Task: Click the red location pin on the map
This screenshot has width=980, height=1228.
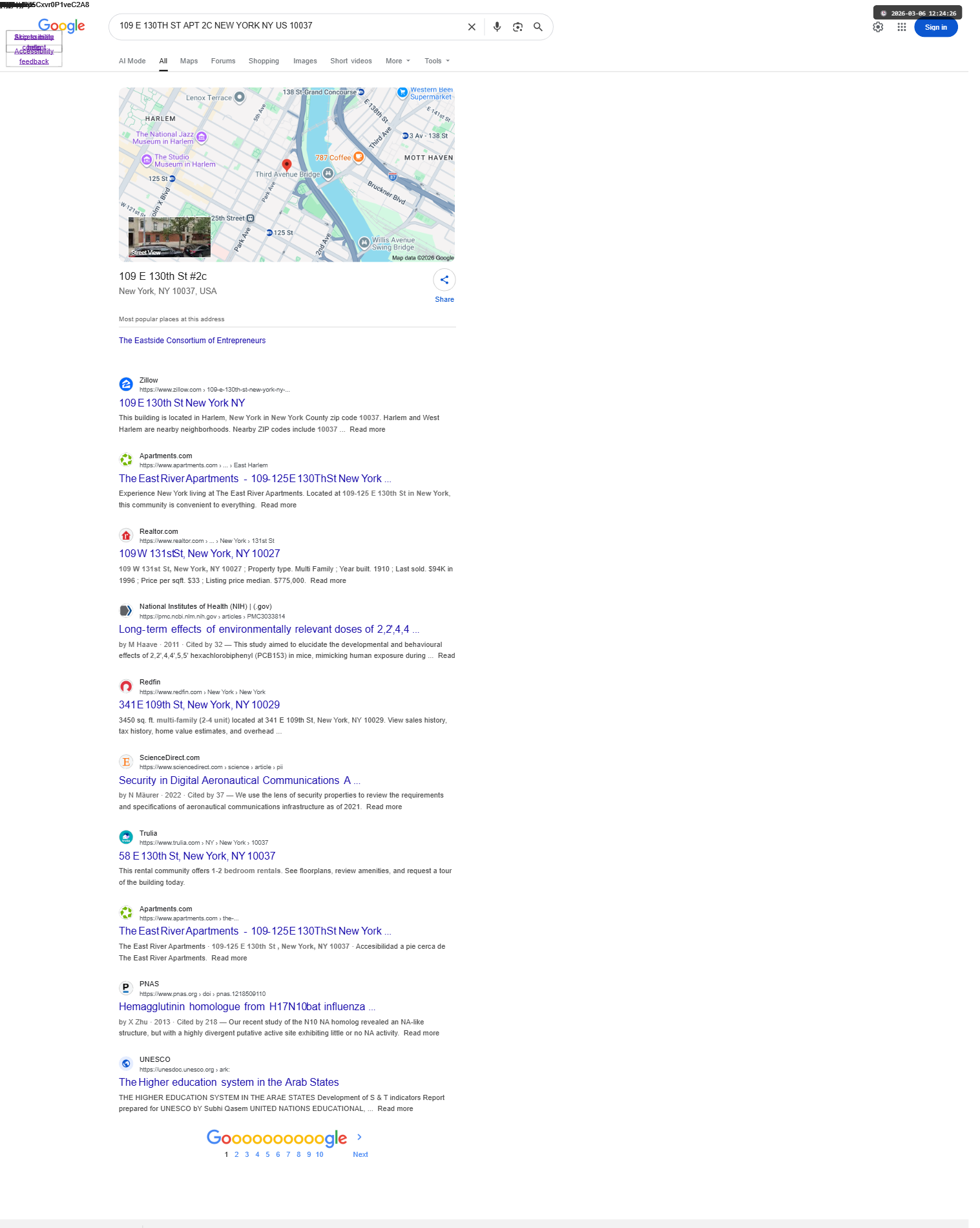Action: click(287, 165)
